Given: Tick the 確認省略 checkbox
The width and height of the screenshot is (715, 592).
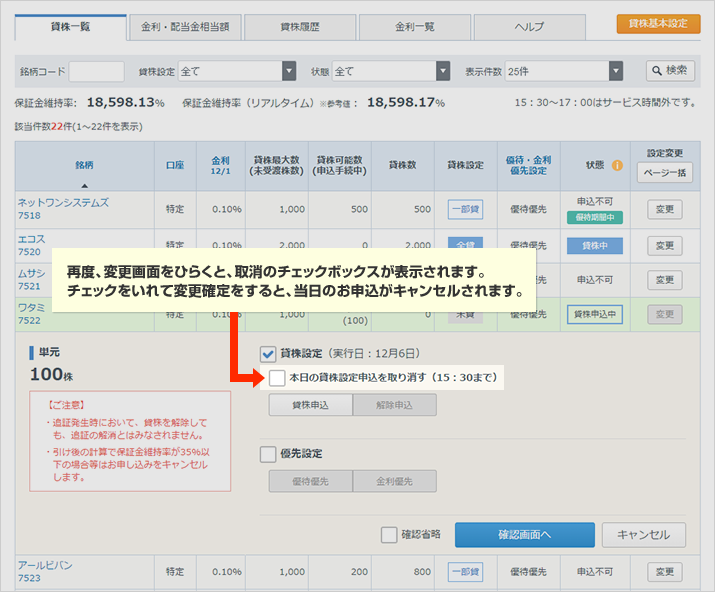Looking at the screenshot, I should (389, 534).
